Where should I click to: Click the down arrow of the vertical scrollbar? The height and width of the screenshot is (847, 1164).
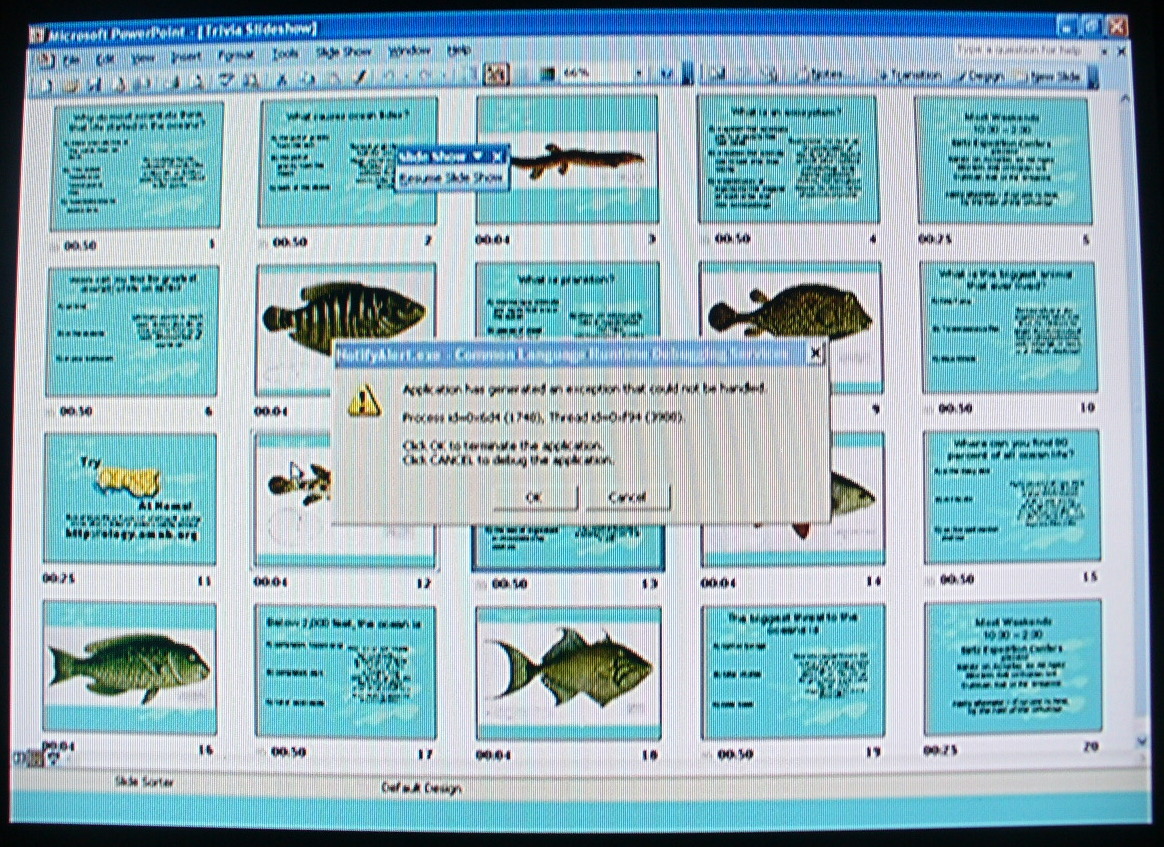coord(1141,741)
